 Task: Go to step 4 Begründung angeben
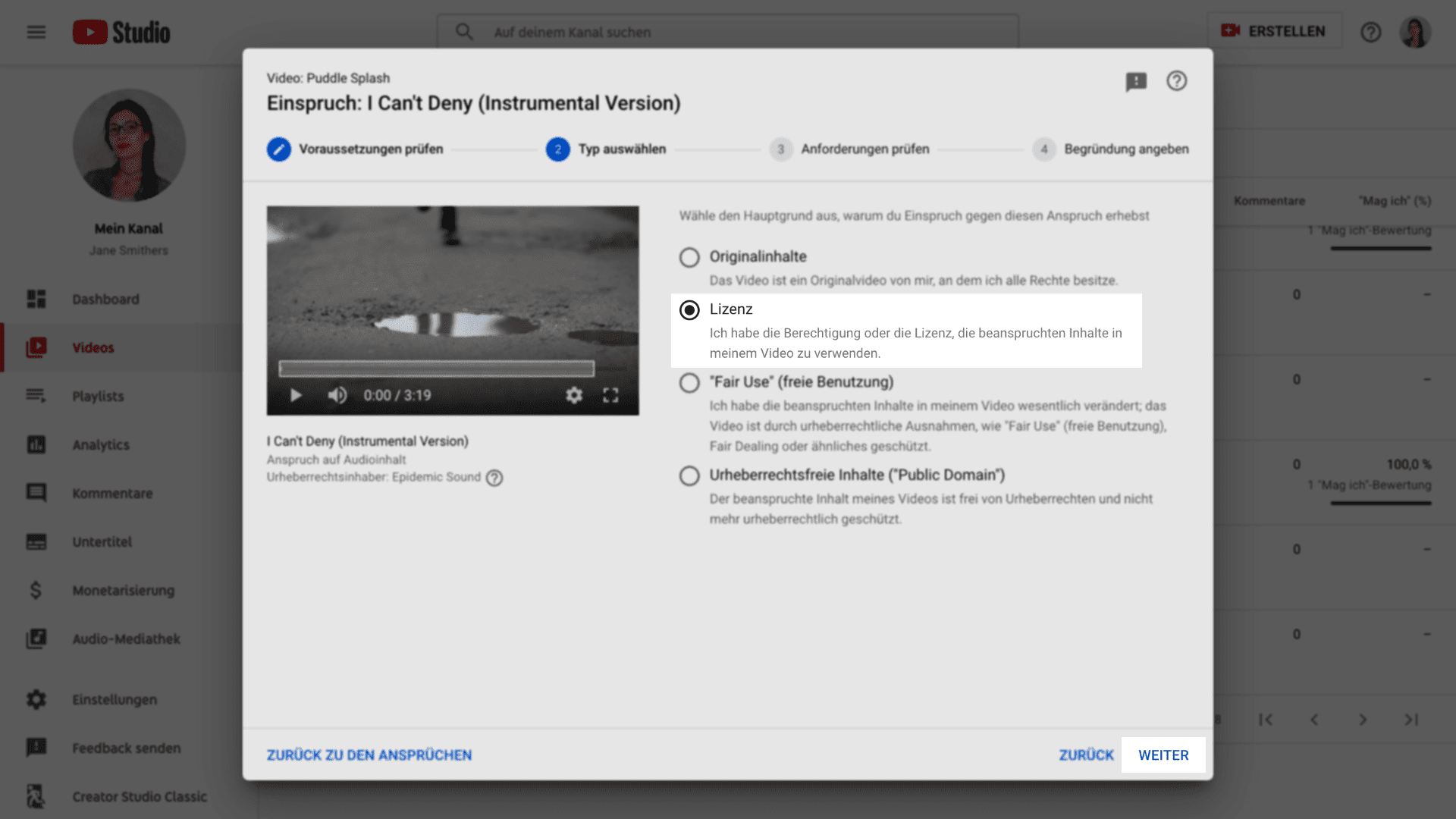point(1111,149)
